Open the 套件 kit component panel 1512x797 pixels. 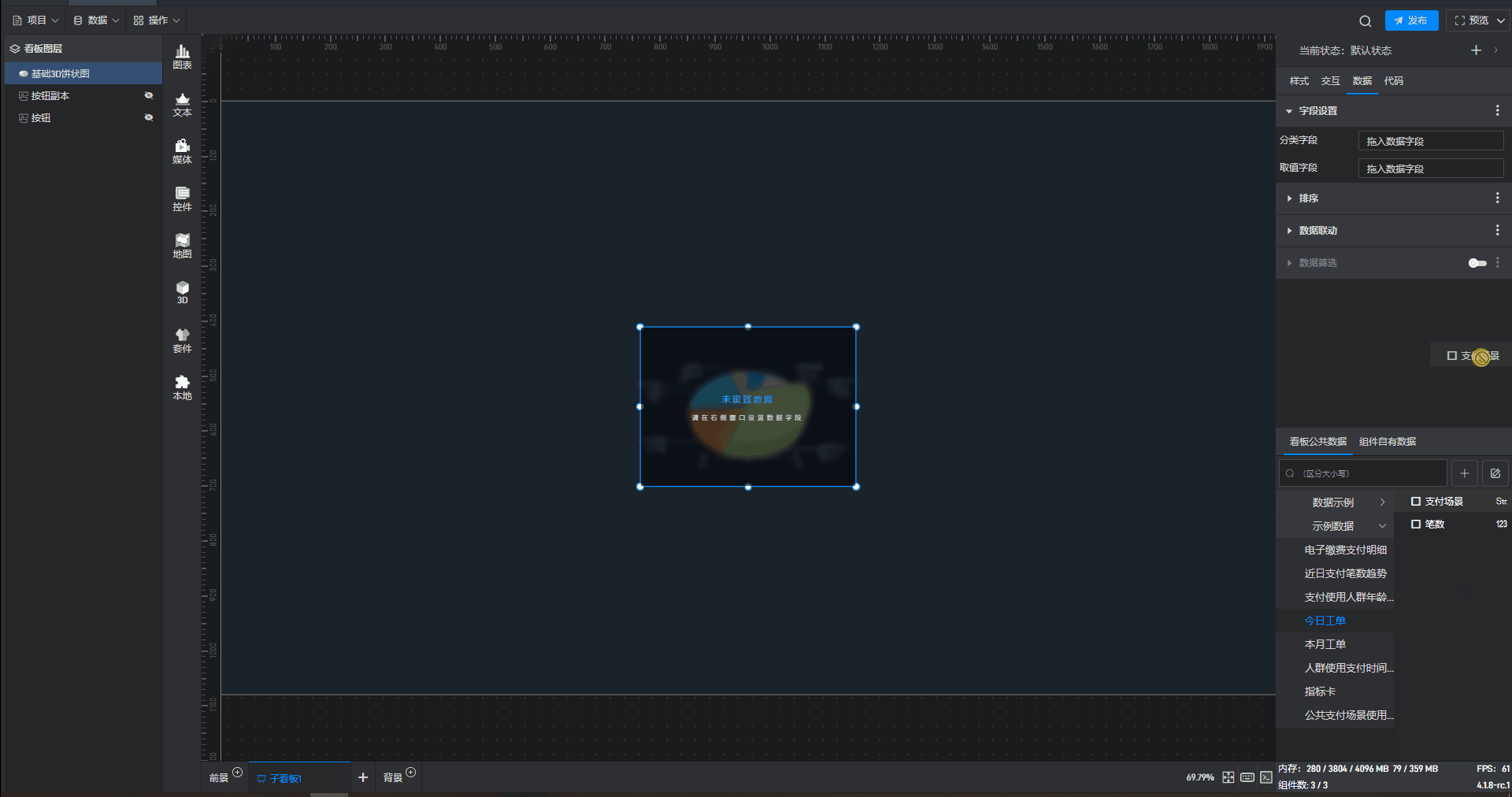coord(182,340)
